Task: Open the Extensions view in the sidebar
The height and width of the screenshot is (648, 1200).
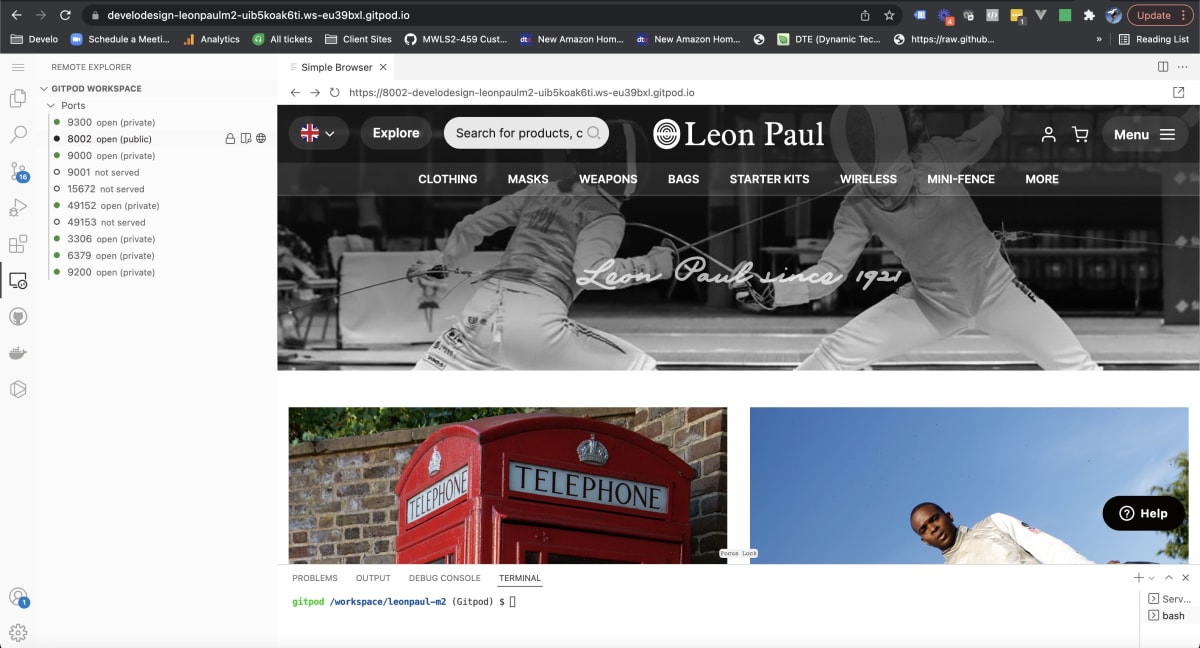Action: (16, 243)
